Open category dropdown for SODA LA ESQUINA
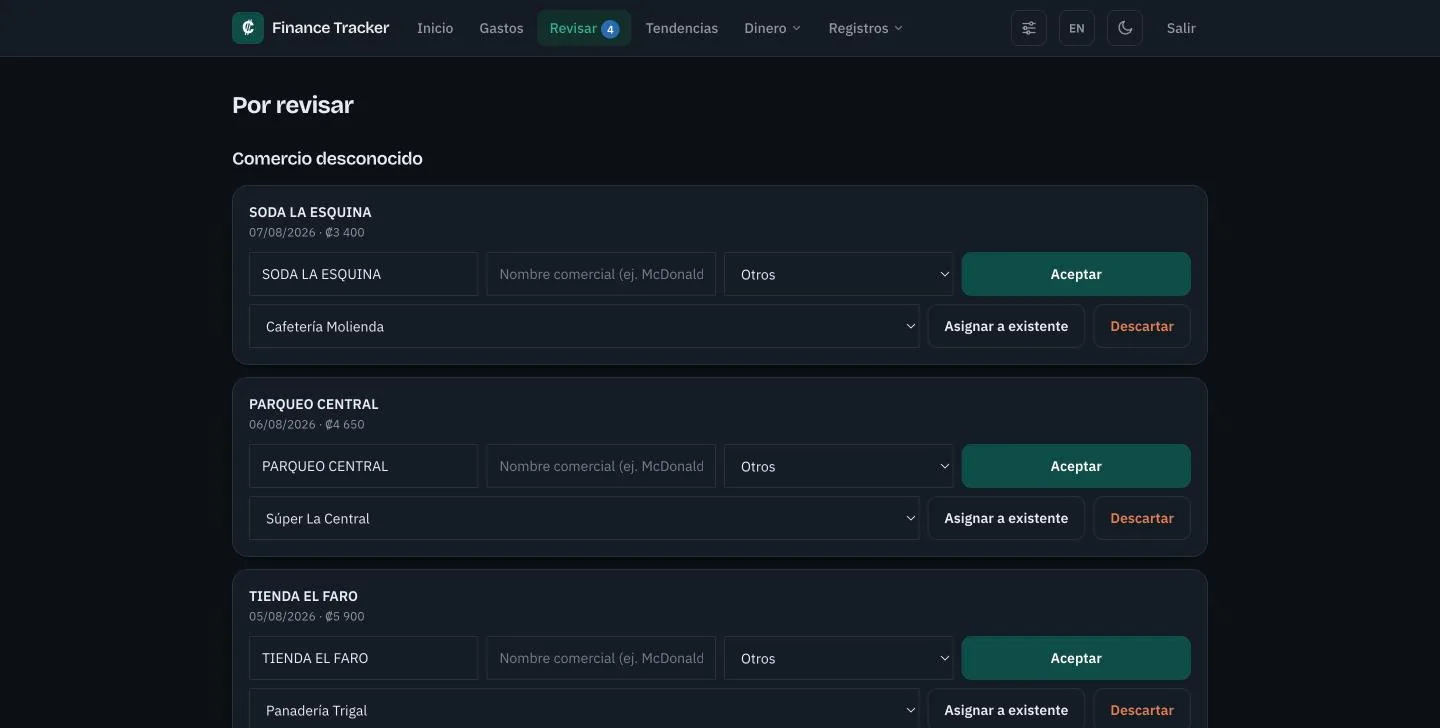This screenshot has height=728, width=1440. [839, 274]
